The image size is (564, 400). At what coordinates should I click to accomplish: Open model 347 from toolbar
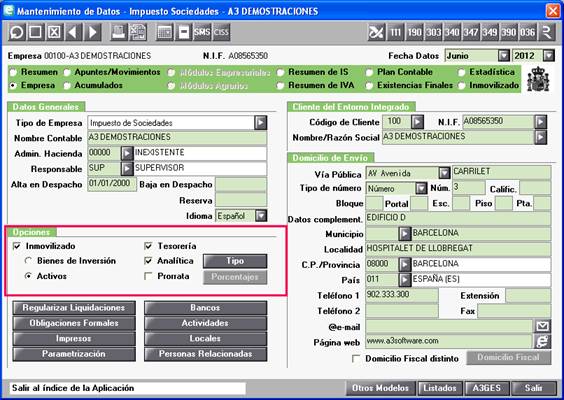(x=471, y=32)
